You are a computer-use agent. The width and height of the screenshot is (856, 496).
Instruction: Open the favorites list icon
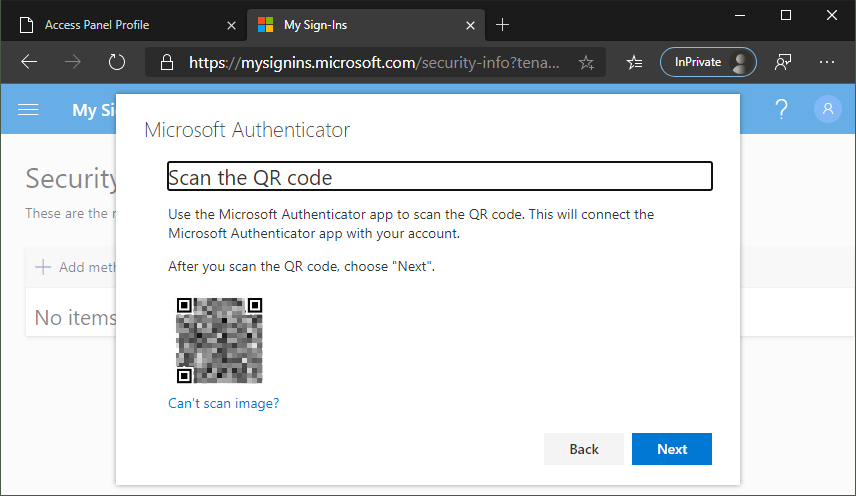(634, 62)
